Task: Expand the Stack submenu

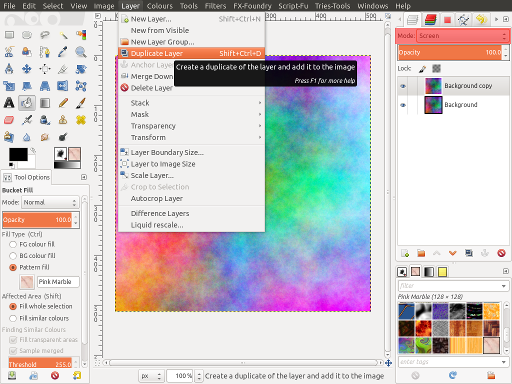Action: tap(192, 103)
